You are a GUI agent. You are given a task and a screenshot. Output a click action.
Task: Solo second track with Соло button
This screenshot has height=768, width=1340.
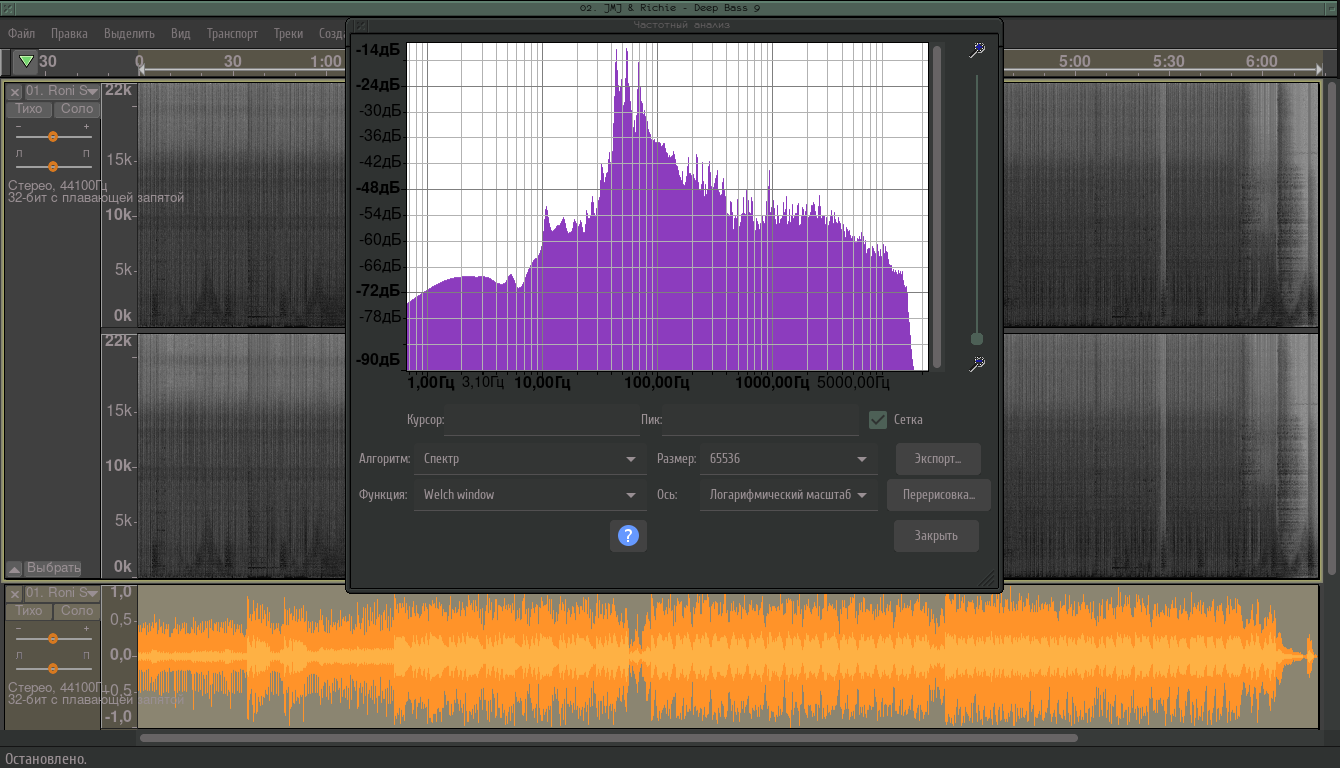pos(77,611)
